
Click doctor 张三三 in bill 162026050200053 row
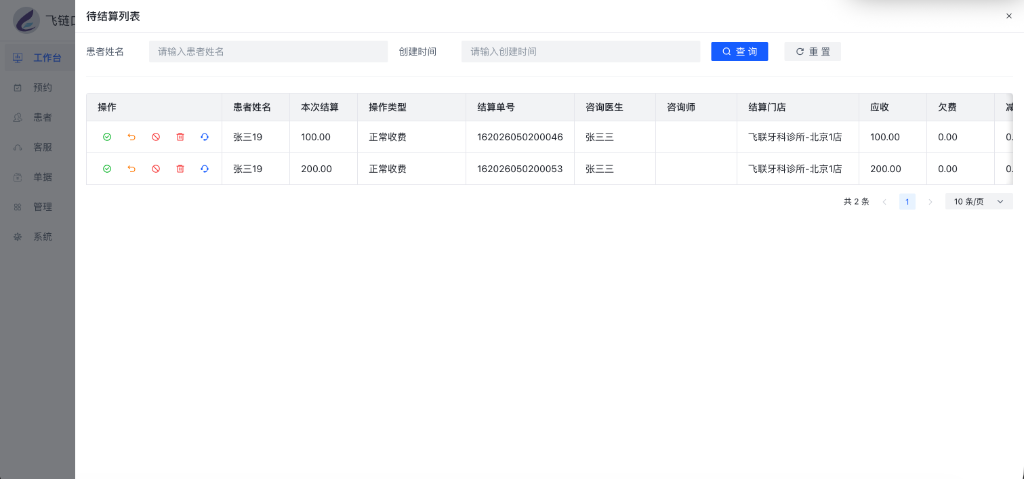coord(600,169)
